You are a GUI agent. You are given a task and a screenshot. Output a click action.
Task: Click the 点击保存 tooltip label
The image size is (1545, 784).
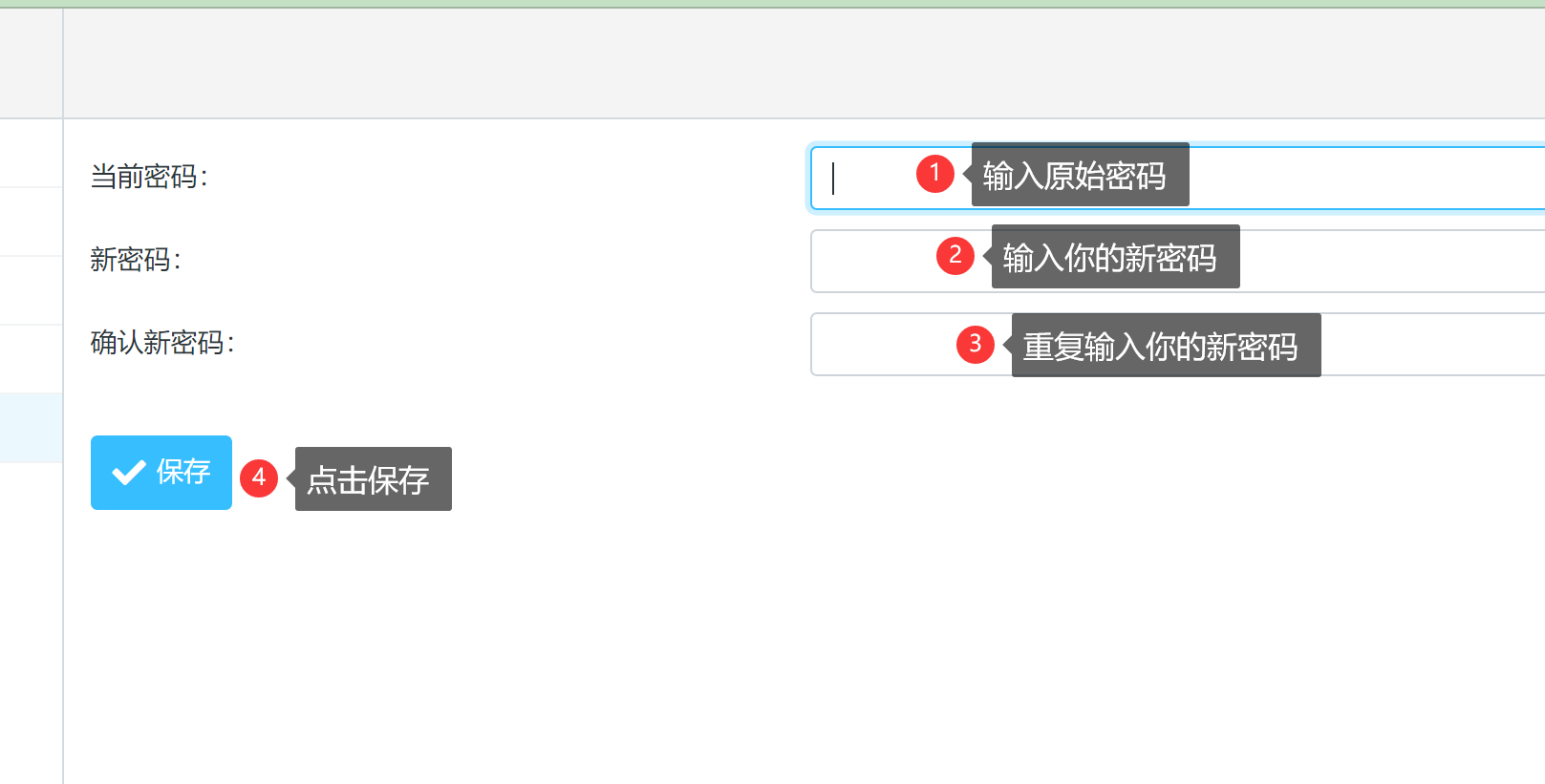tap(373, 479)
